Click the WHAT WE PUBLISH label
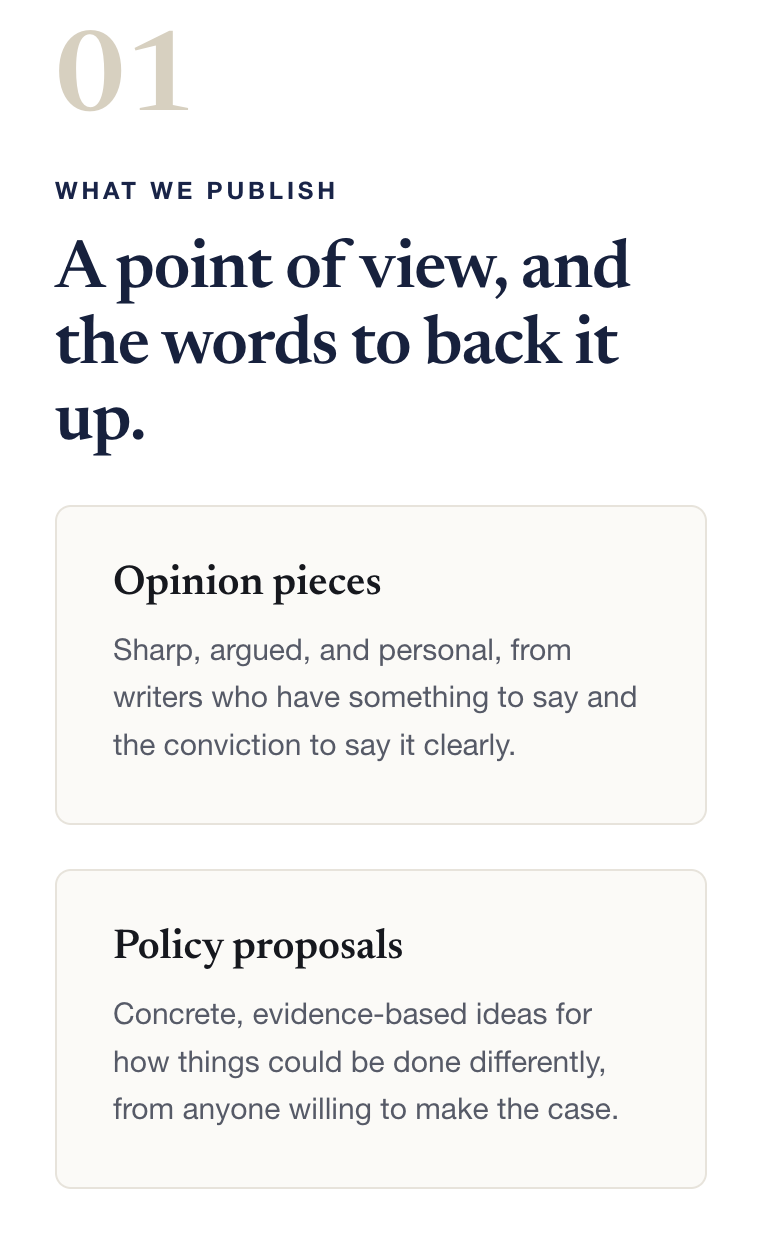 pyautogui.click(x=196, y=191)
